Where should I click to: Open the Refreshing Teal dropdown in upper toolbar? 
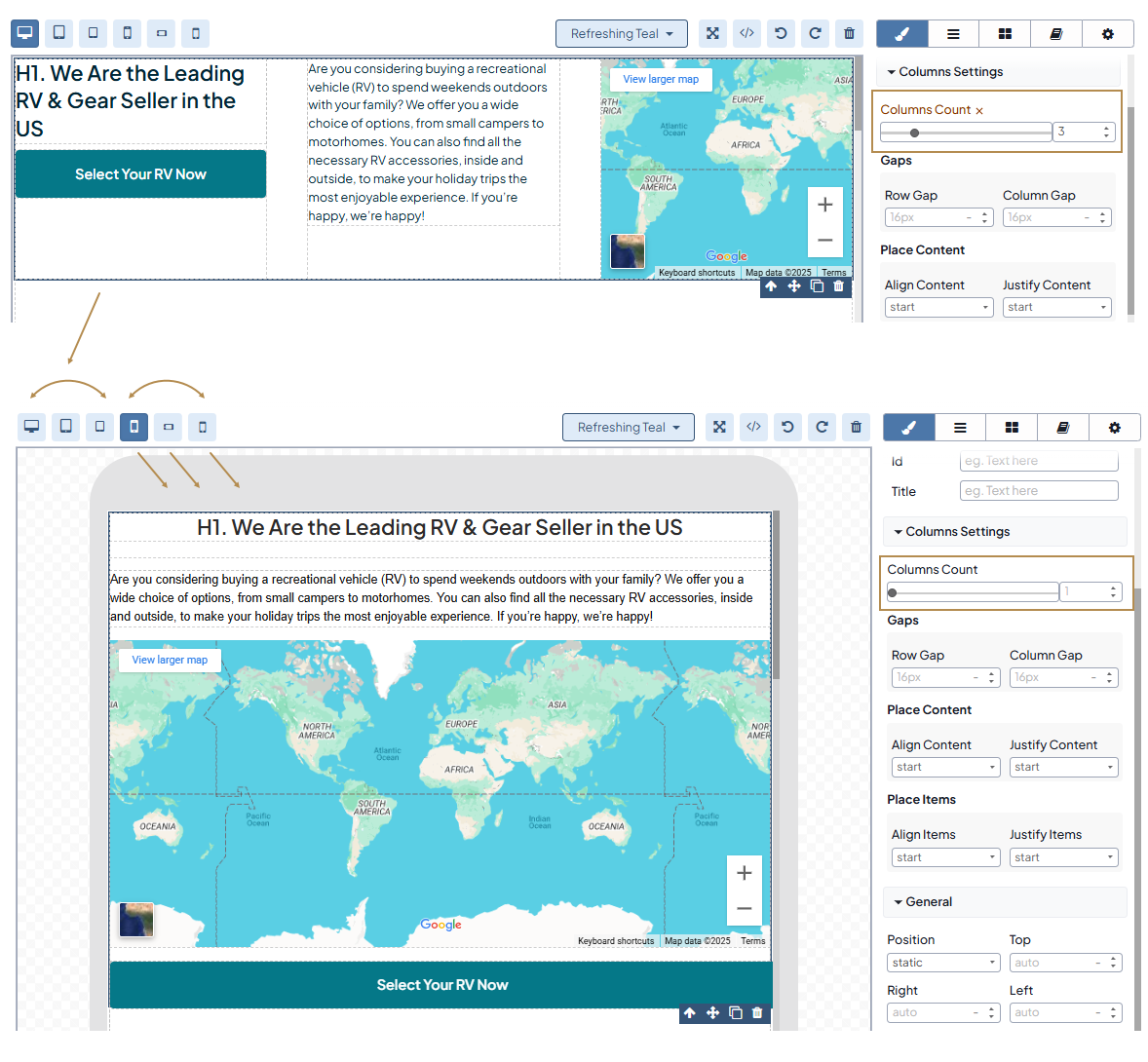click(621, 33)
